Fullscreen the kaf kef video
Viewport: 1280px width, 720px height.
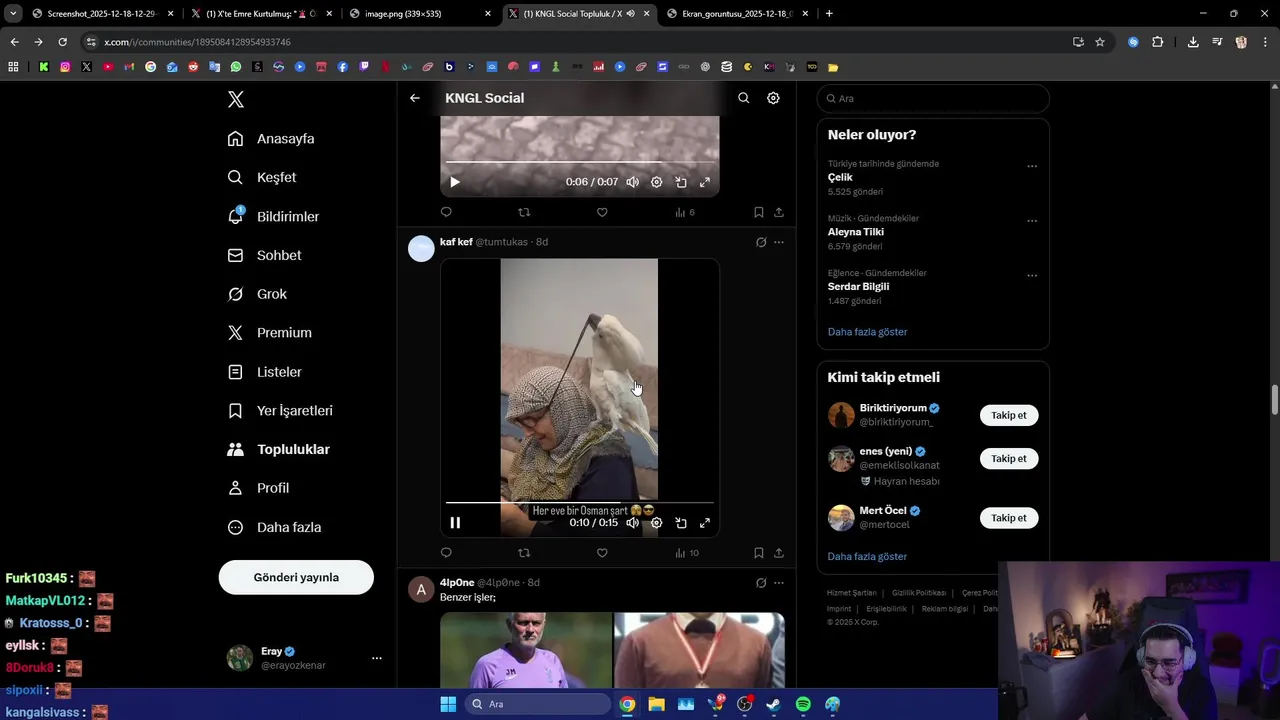click(705, 522)
